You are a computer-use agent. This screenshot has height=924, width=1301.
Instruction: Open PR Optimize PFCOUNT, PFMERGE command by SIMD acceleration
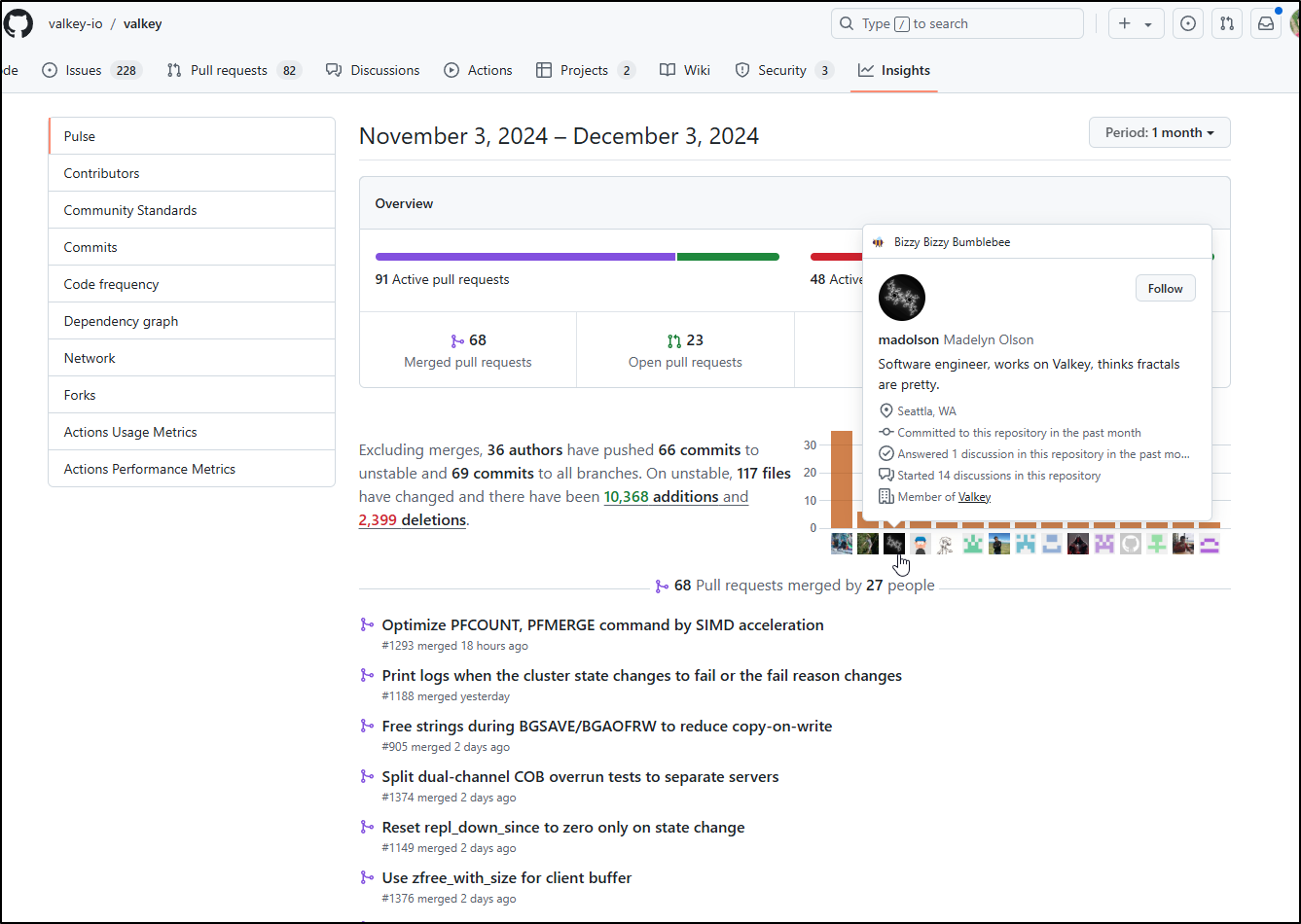point(602,624)
